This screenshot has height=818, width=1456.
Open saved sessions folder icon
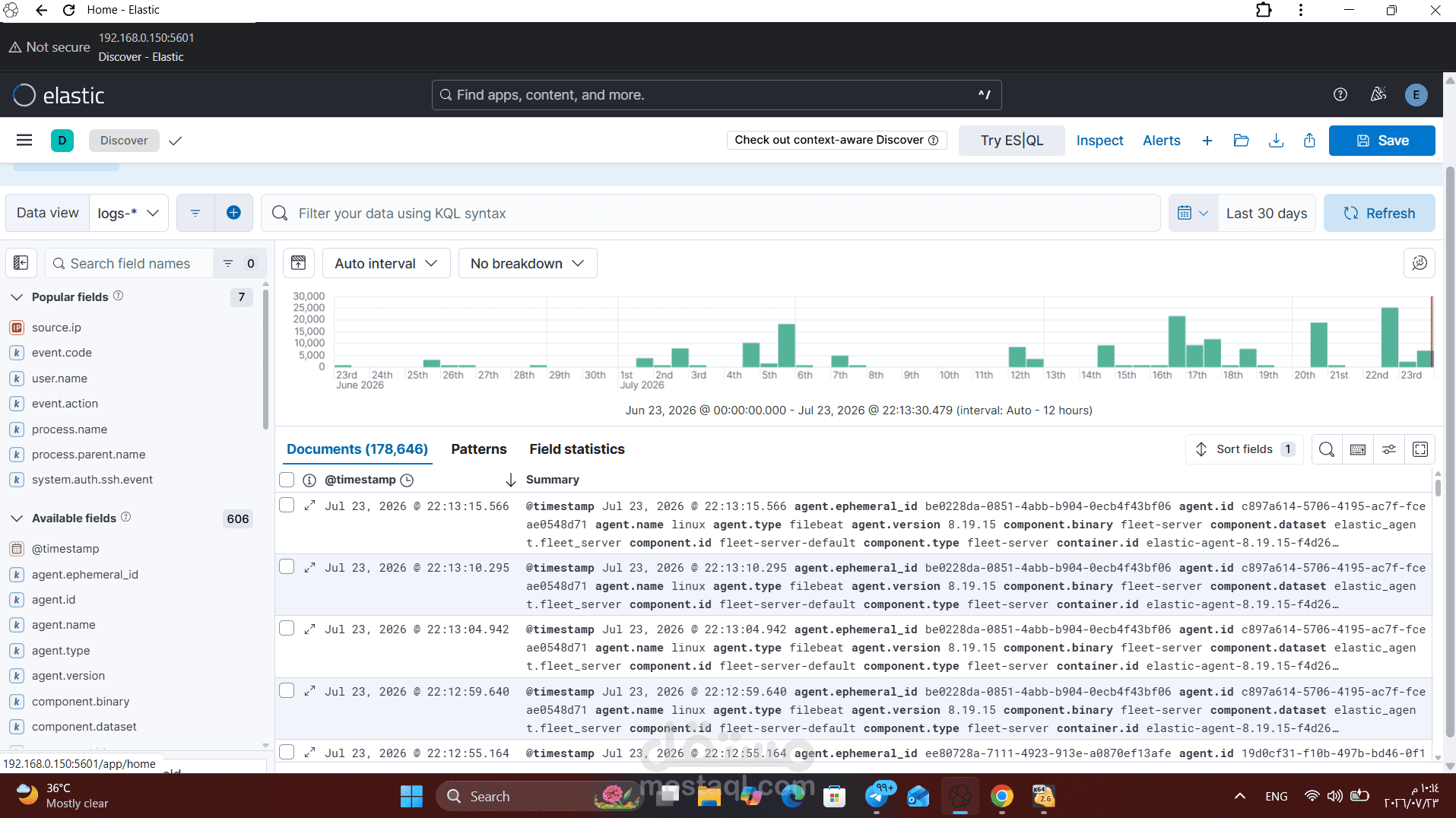[1241, 141]
